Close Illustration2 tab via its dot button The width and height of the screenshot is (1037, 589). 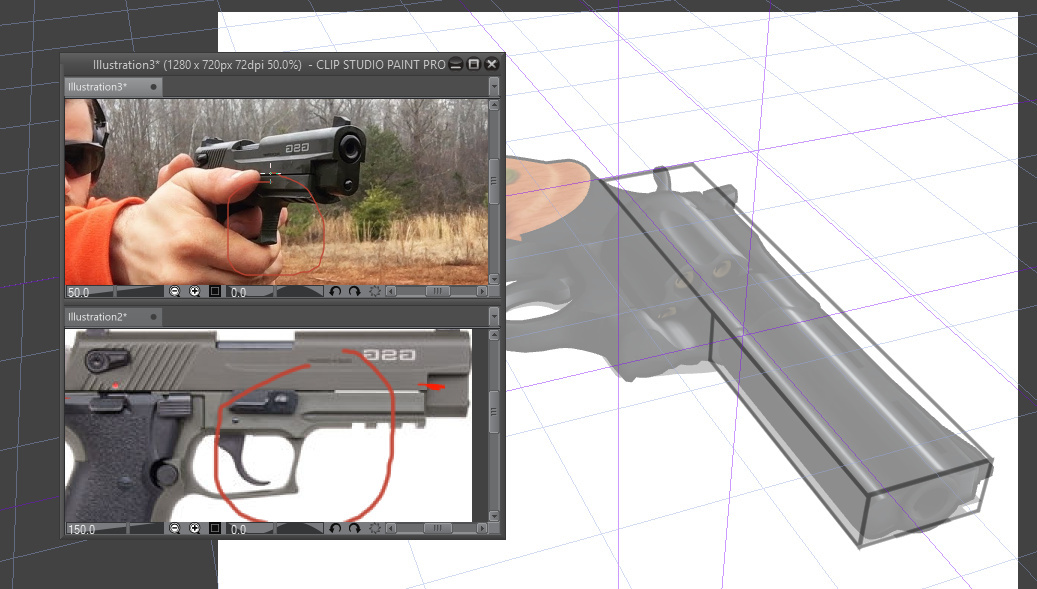tap(153, 317)
